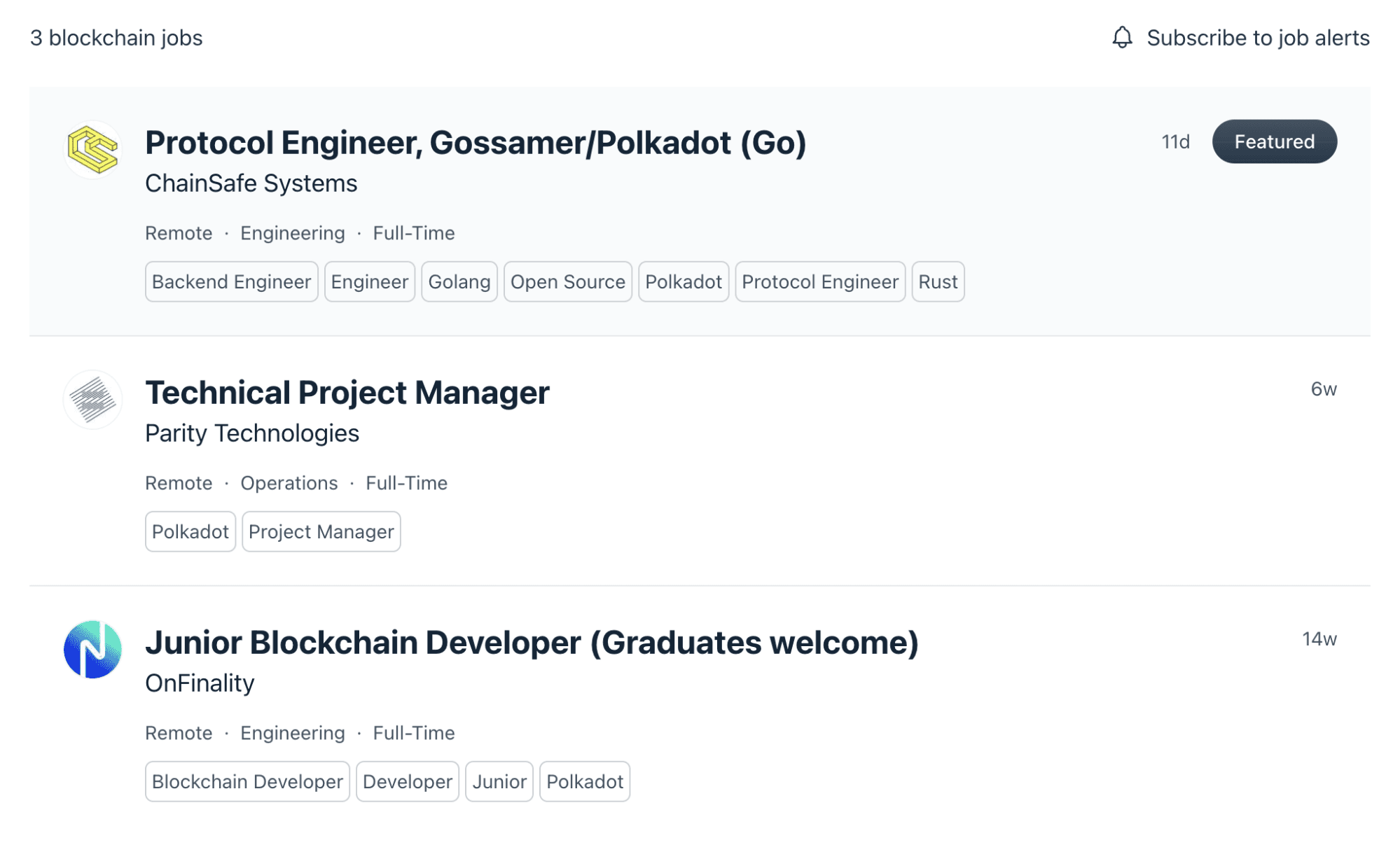
Task: Open the ChainSafe Systems logo
Action: point(93,149)
